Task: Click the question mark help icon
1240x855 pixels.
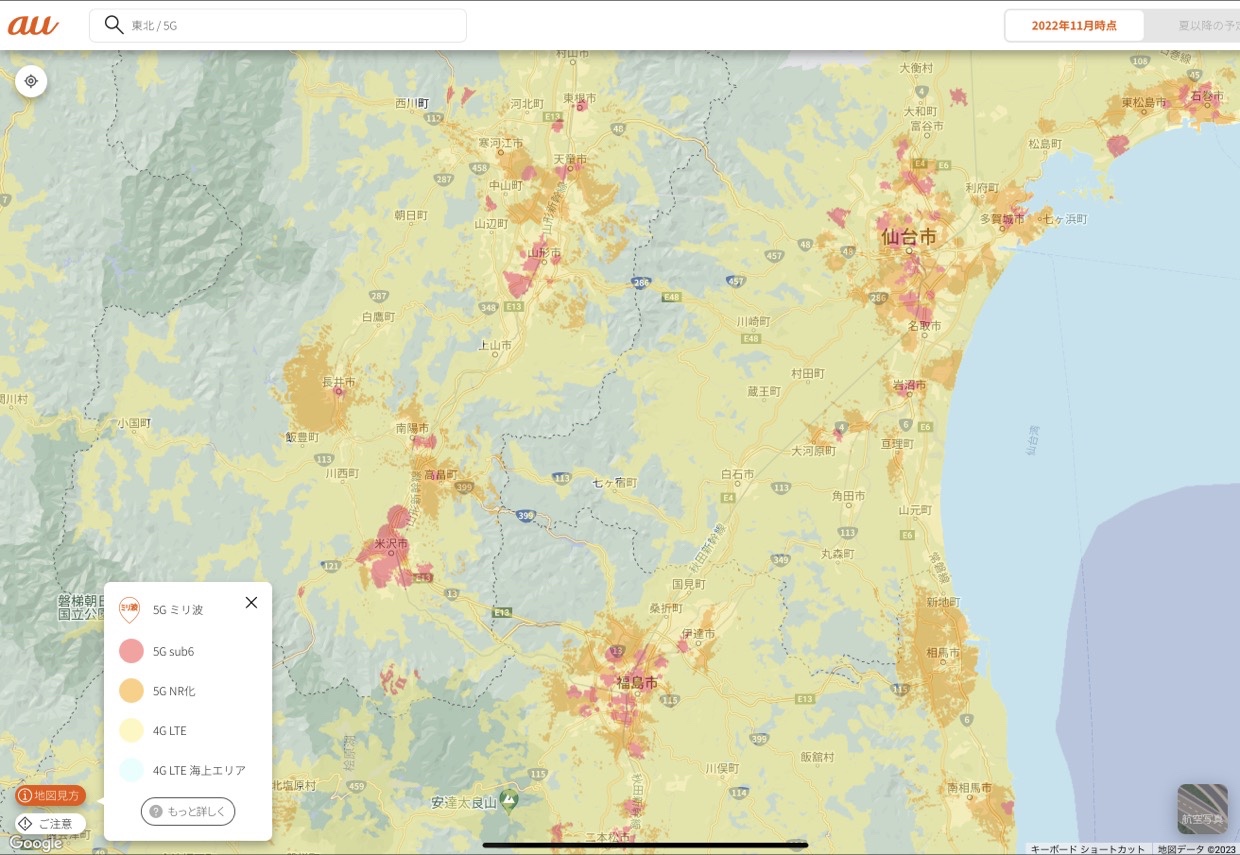Action: tap(156, 812)
